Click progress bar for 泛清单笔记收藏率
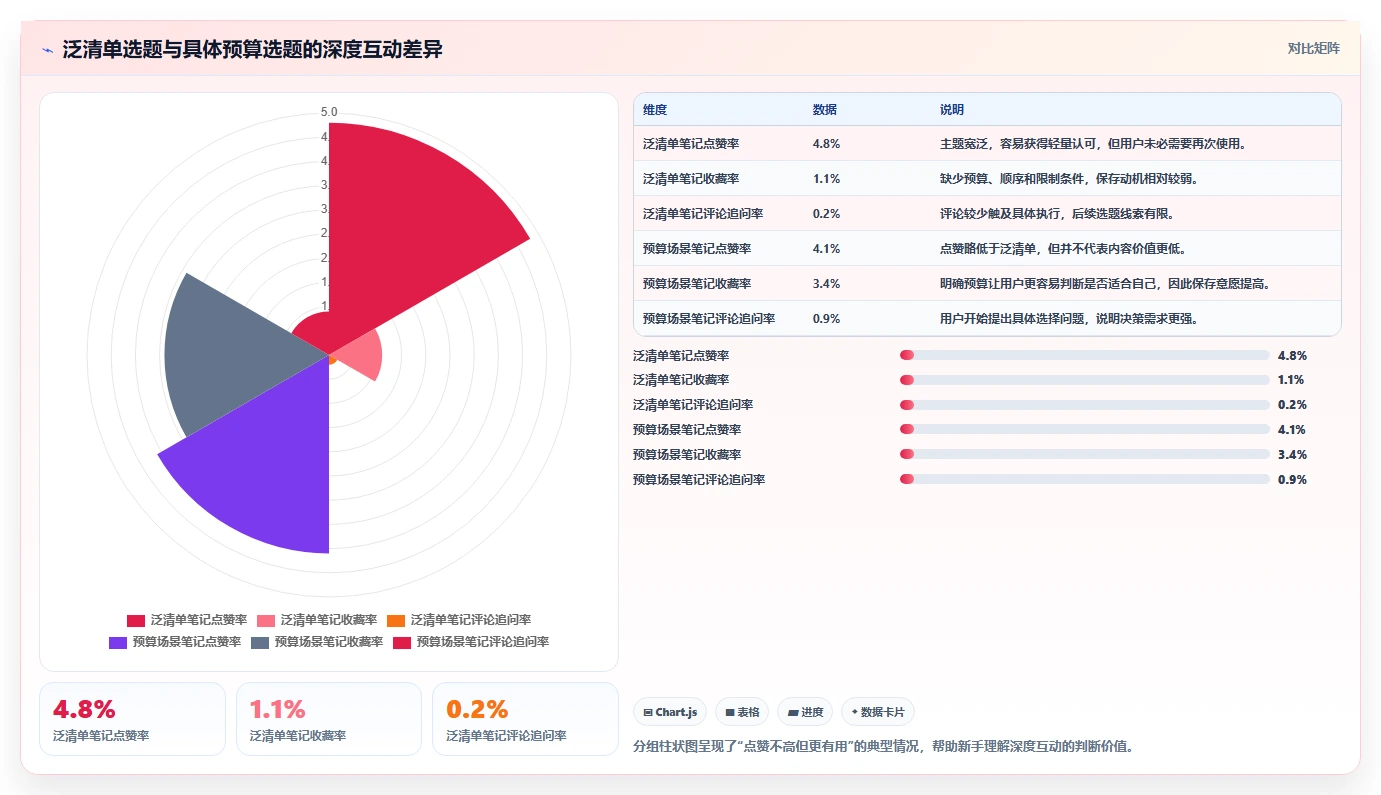The height and width of the screenshot is (795, 1381). tap(1084, 380)
